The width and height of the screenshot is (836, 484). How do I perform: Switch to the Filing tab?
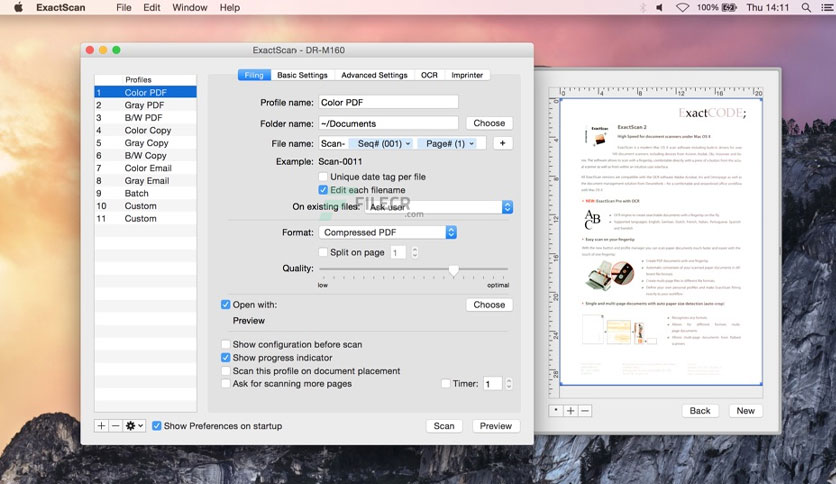point(254,75)
